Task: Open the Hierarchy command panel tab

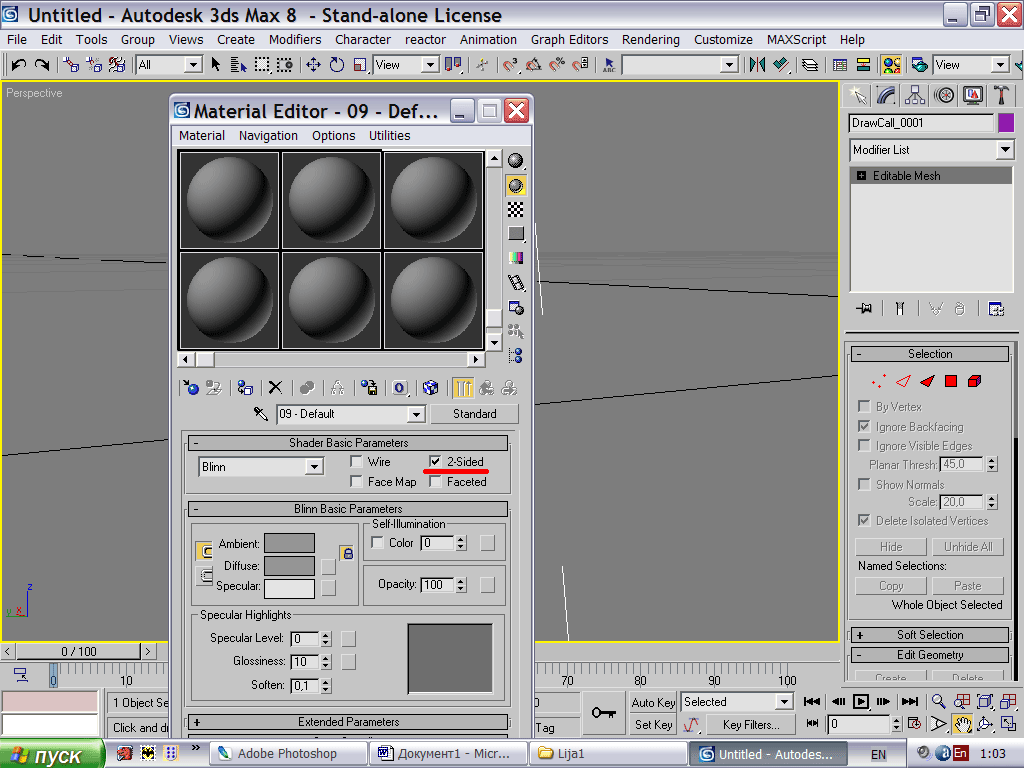Action: click(915, 96)
